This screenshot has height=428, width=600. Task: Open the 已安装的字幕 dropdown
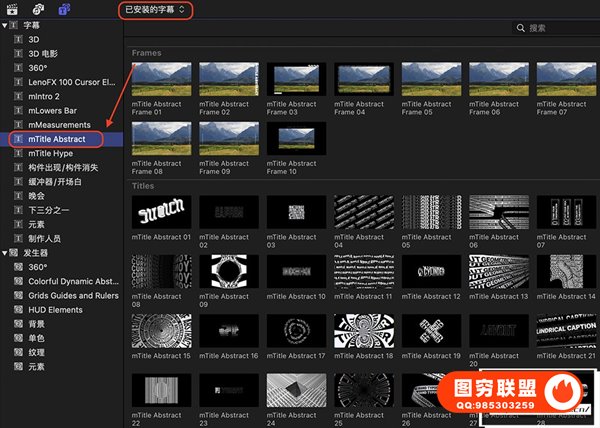coord(154,10)
